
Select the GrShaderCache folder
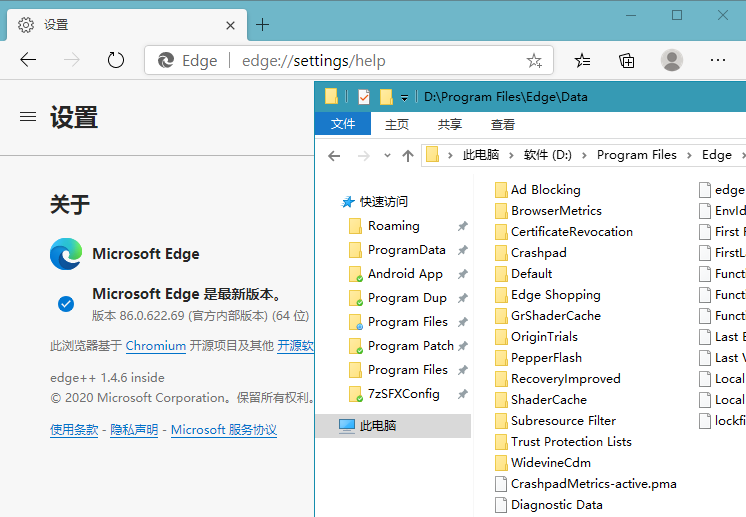coord(548,316)
